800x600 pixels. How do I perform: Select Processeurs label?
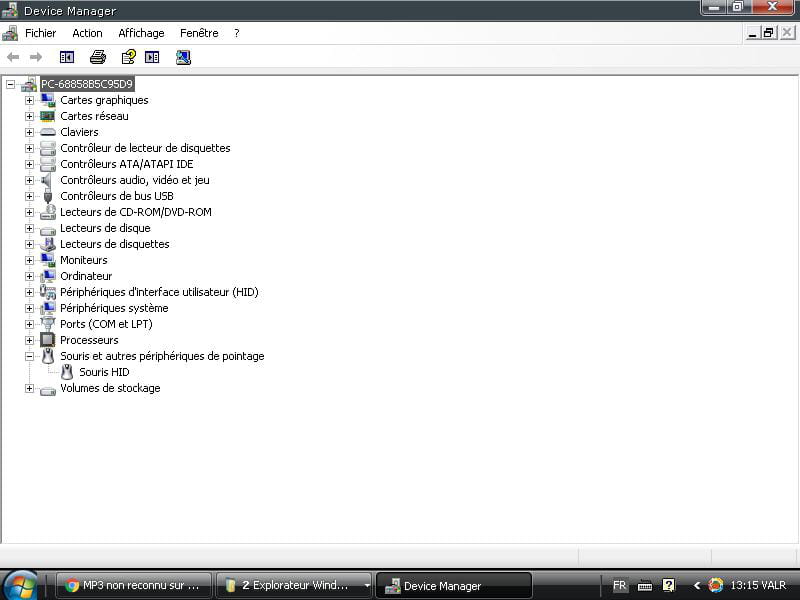tap(89, 340)
